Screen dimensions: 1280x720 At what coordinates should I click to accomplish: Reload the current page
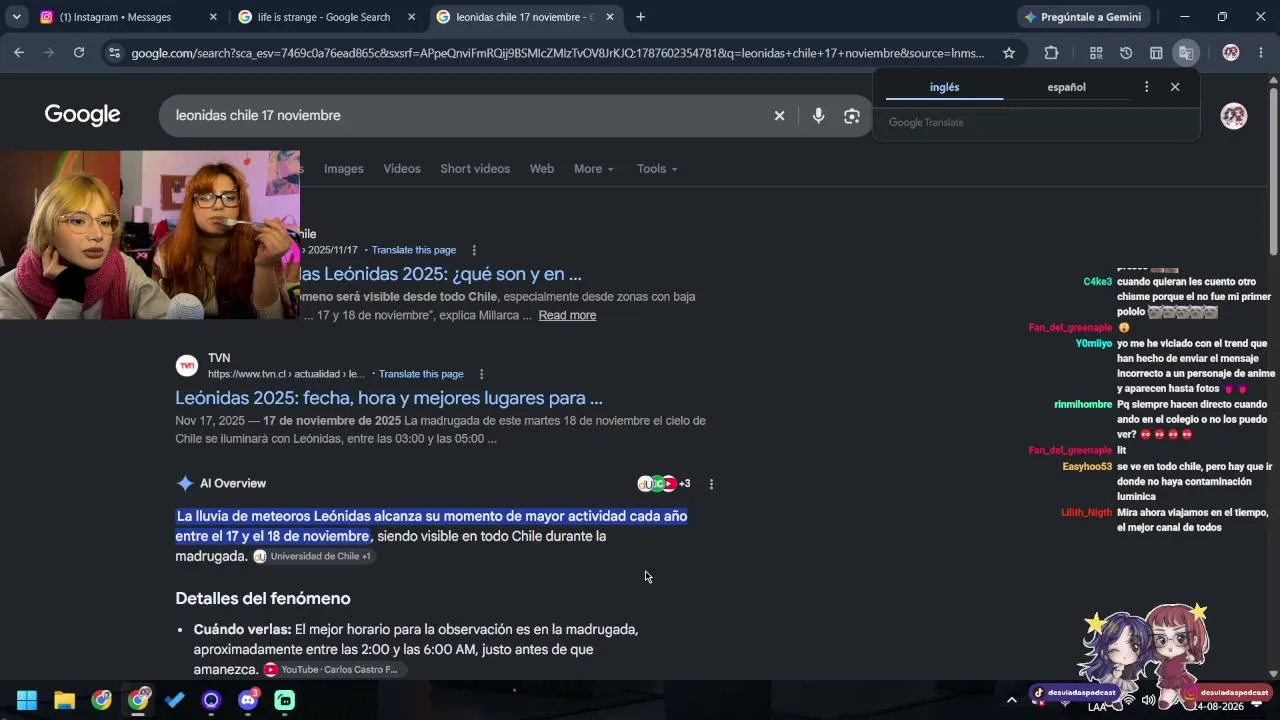click(x=79, y=53)
